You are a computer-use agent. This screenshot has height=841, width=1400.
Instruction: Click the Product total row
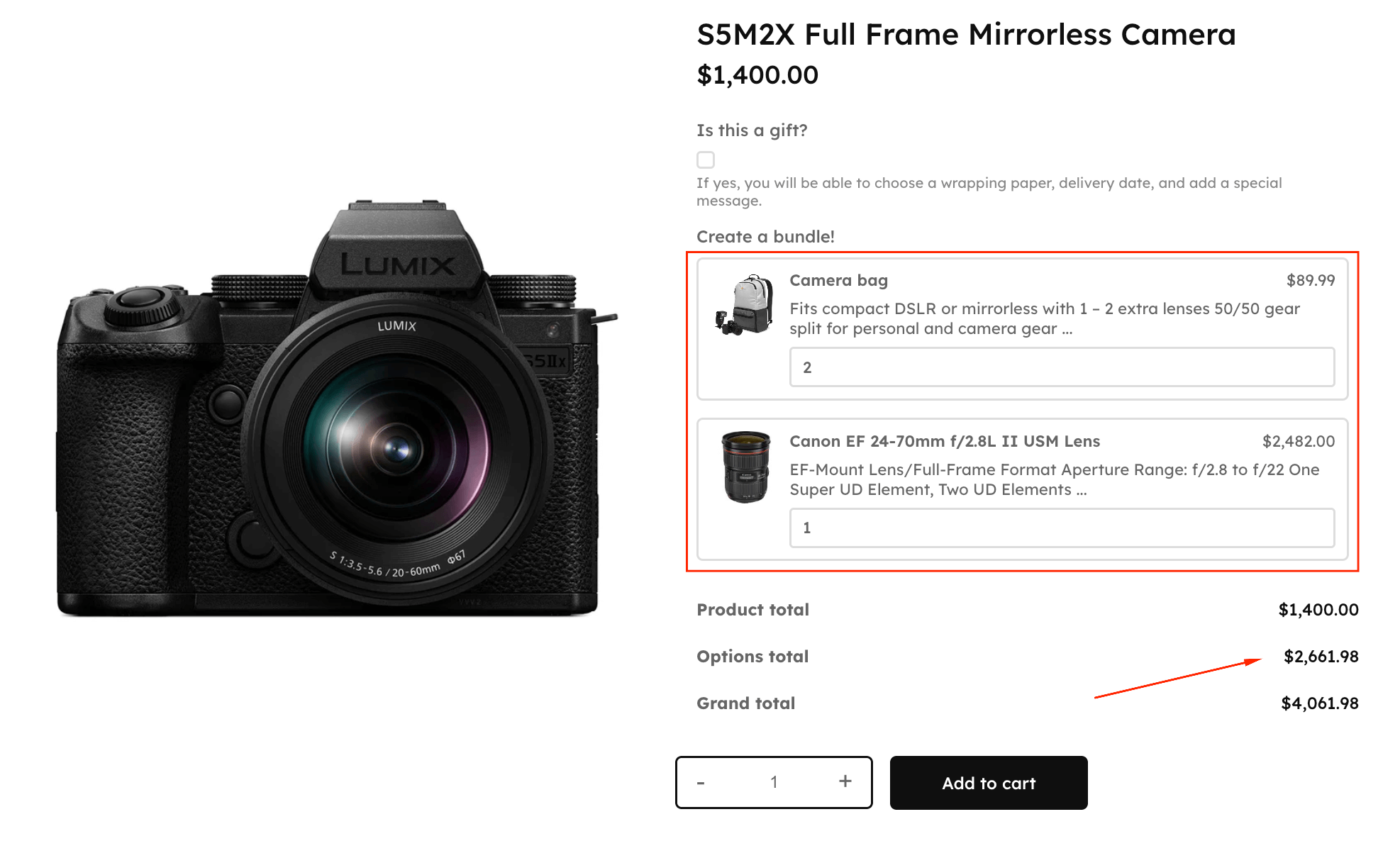point(752,610)
